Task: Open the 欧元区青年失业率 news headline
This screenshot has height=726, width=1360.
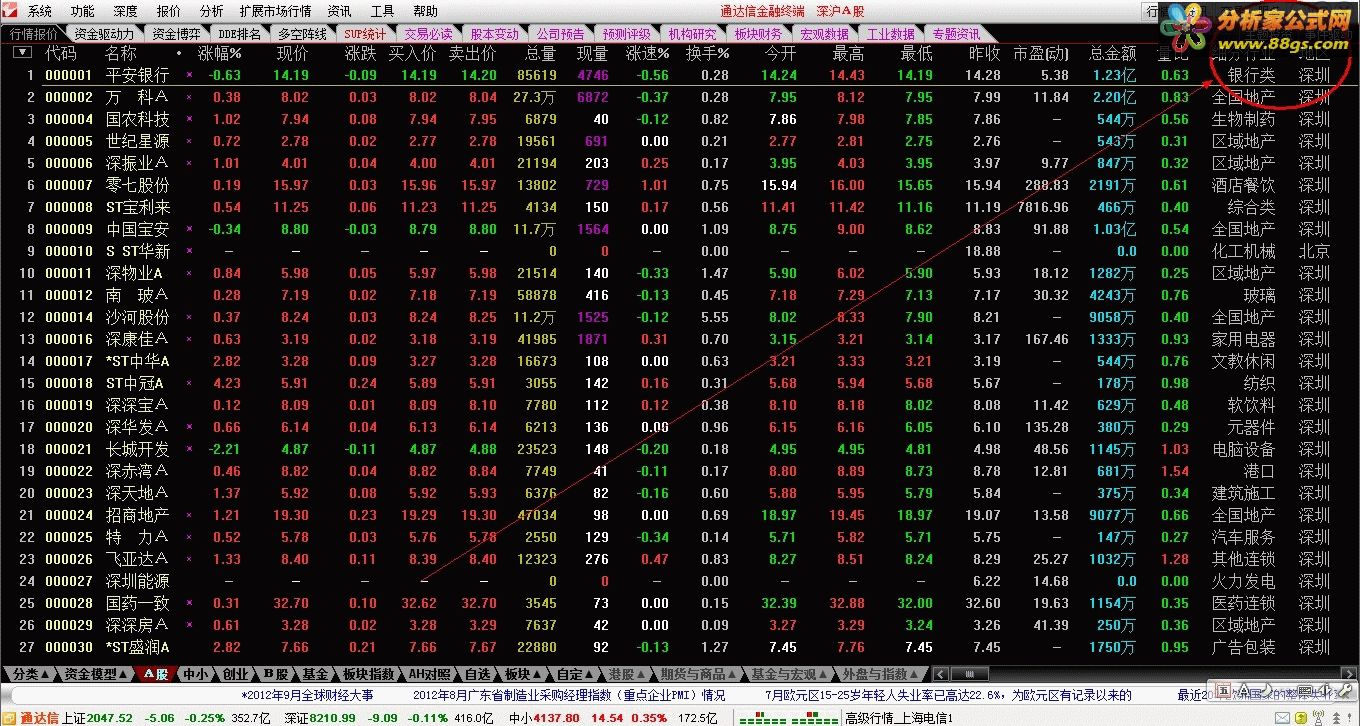Action: 948,695
